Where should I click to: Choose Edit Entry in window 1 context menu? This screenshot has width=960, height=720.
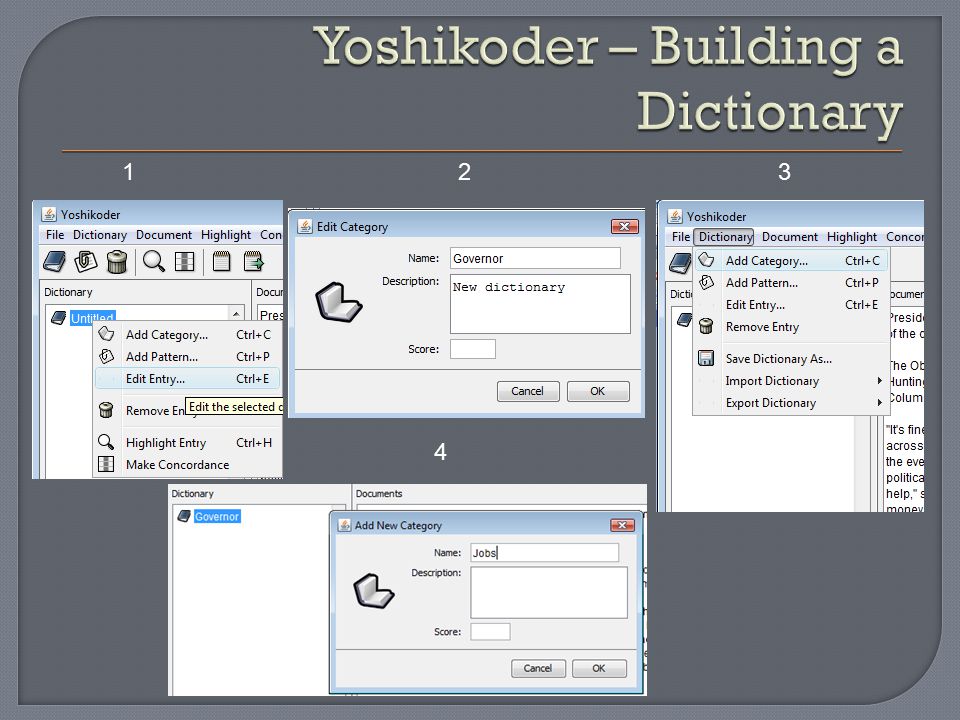(x=188, y=378)
